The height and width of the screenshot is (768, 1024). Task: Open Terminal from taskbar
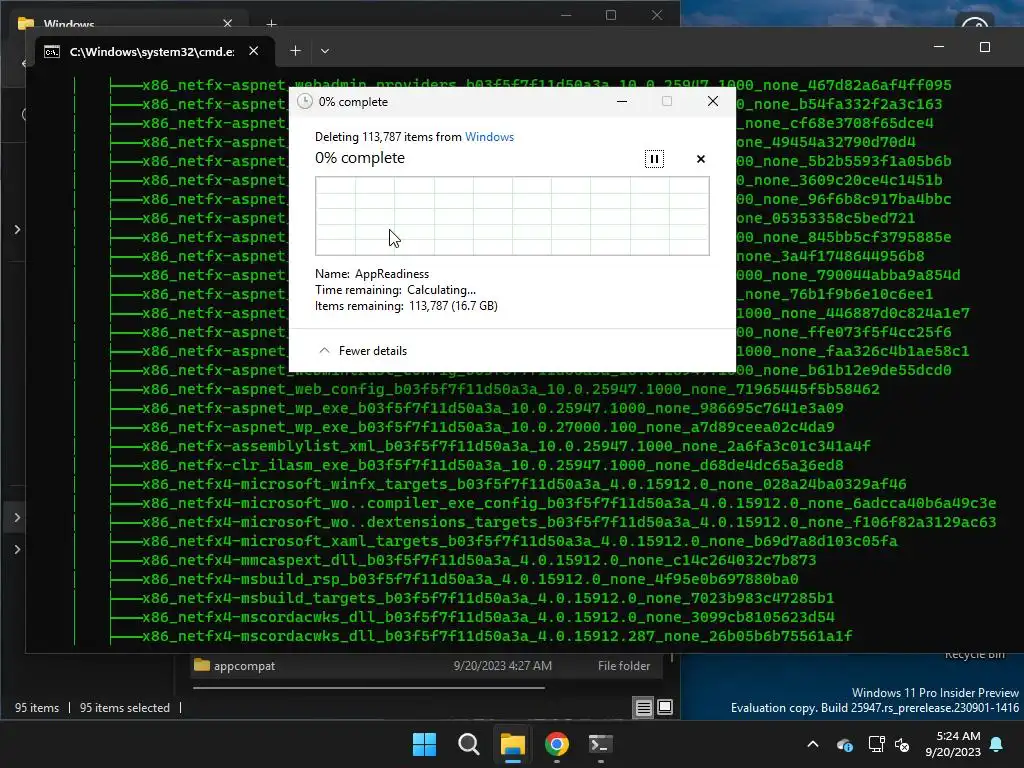pos(601,744)
